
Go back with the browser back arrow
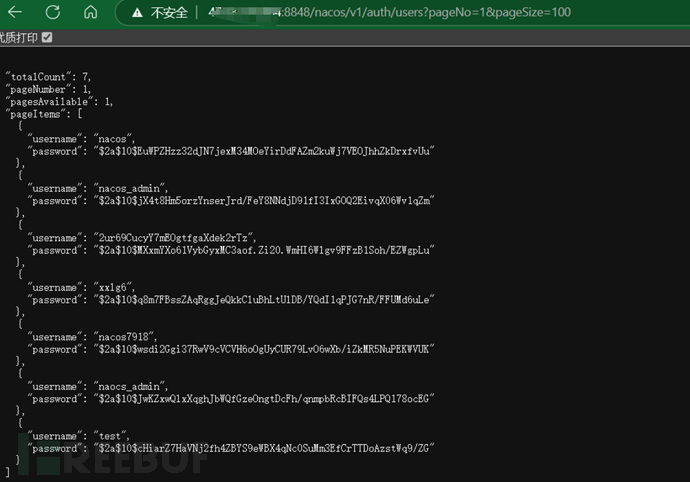click(15, 12)
